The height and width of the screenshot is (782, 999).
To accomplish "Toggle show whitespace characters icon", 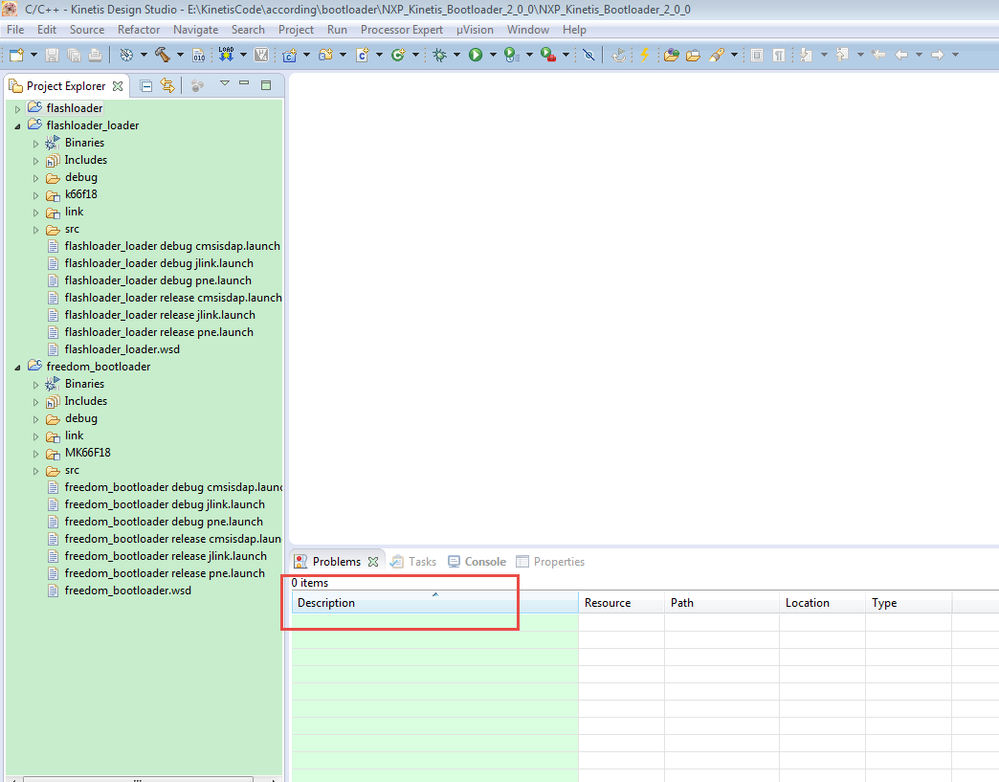I will [x=779, y=55].
